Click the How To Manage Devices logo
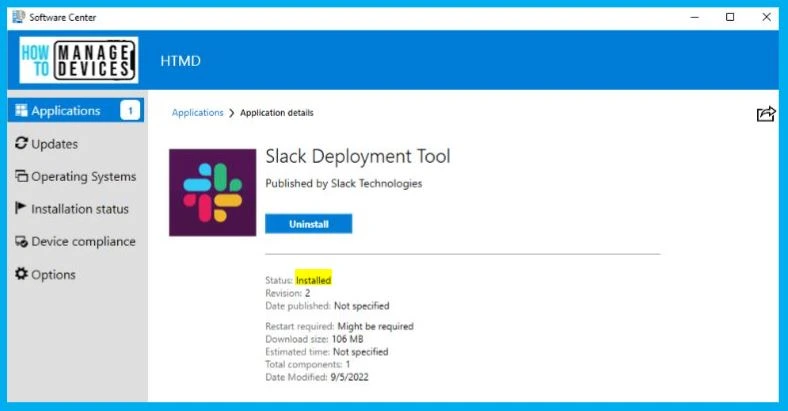Image resolution: width=788 pixels, height=411 pixels. (79, 60)
